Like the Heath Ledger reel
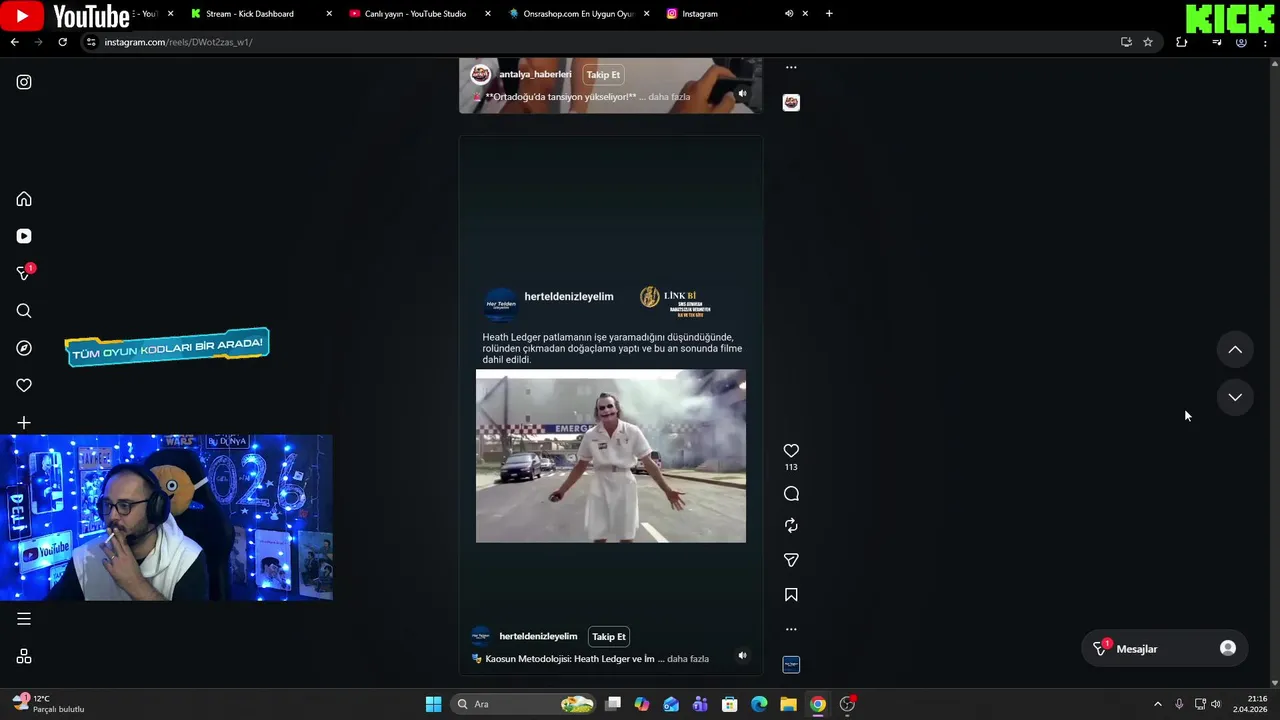 791,451
